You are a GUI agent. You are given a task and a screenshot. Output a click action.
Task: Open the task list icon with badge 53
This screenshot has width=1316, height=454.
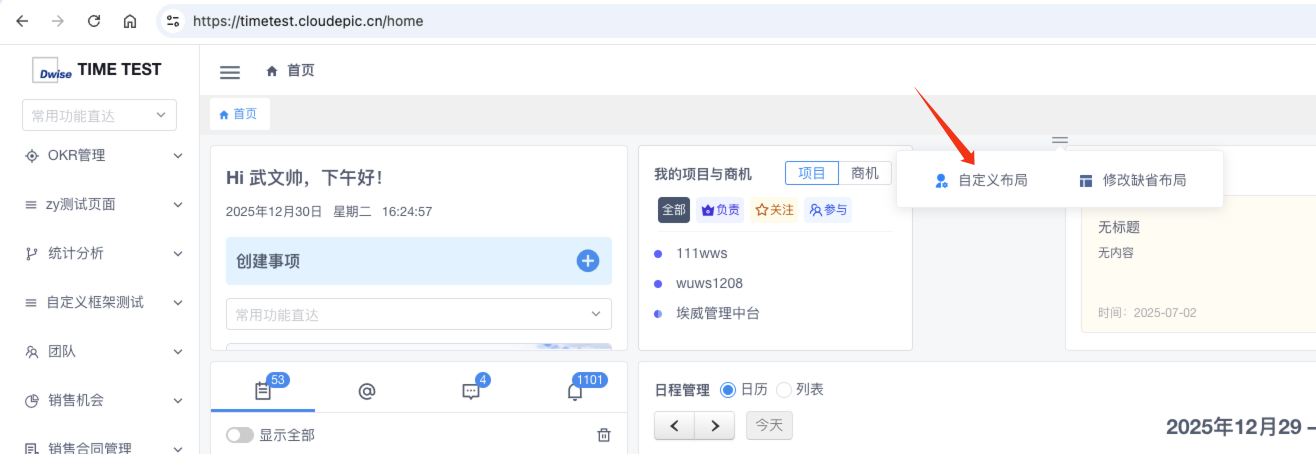tap(263, 392)
